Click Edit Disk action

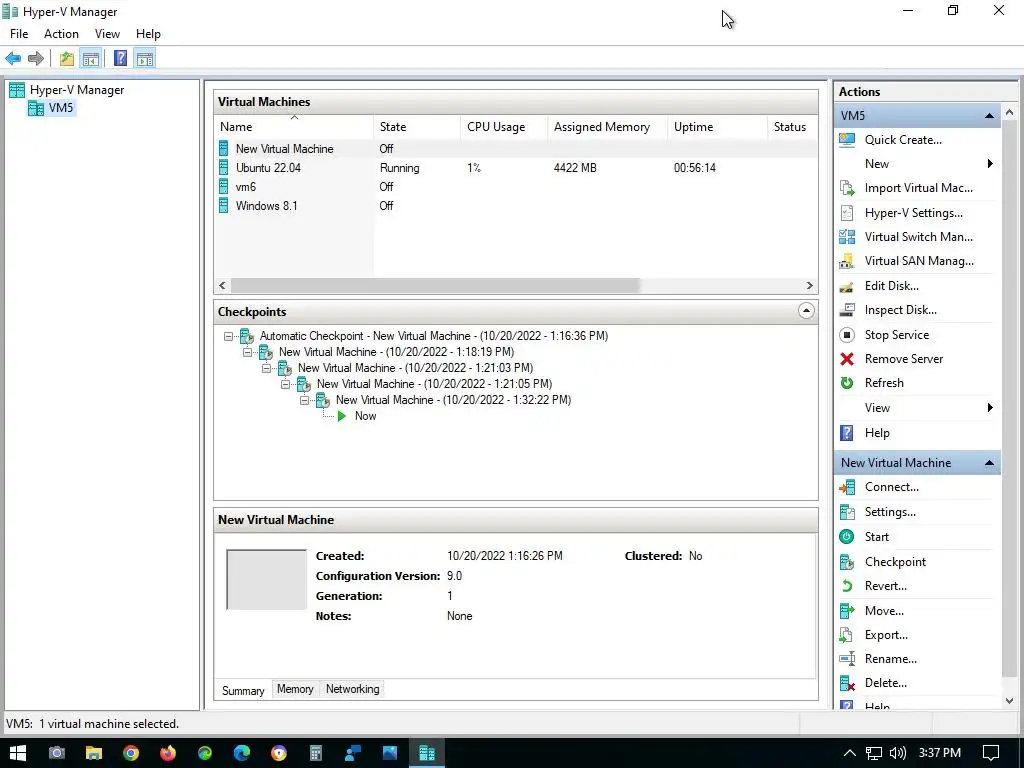[891, 286]
